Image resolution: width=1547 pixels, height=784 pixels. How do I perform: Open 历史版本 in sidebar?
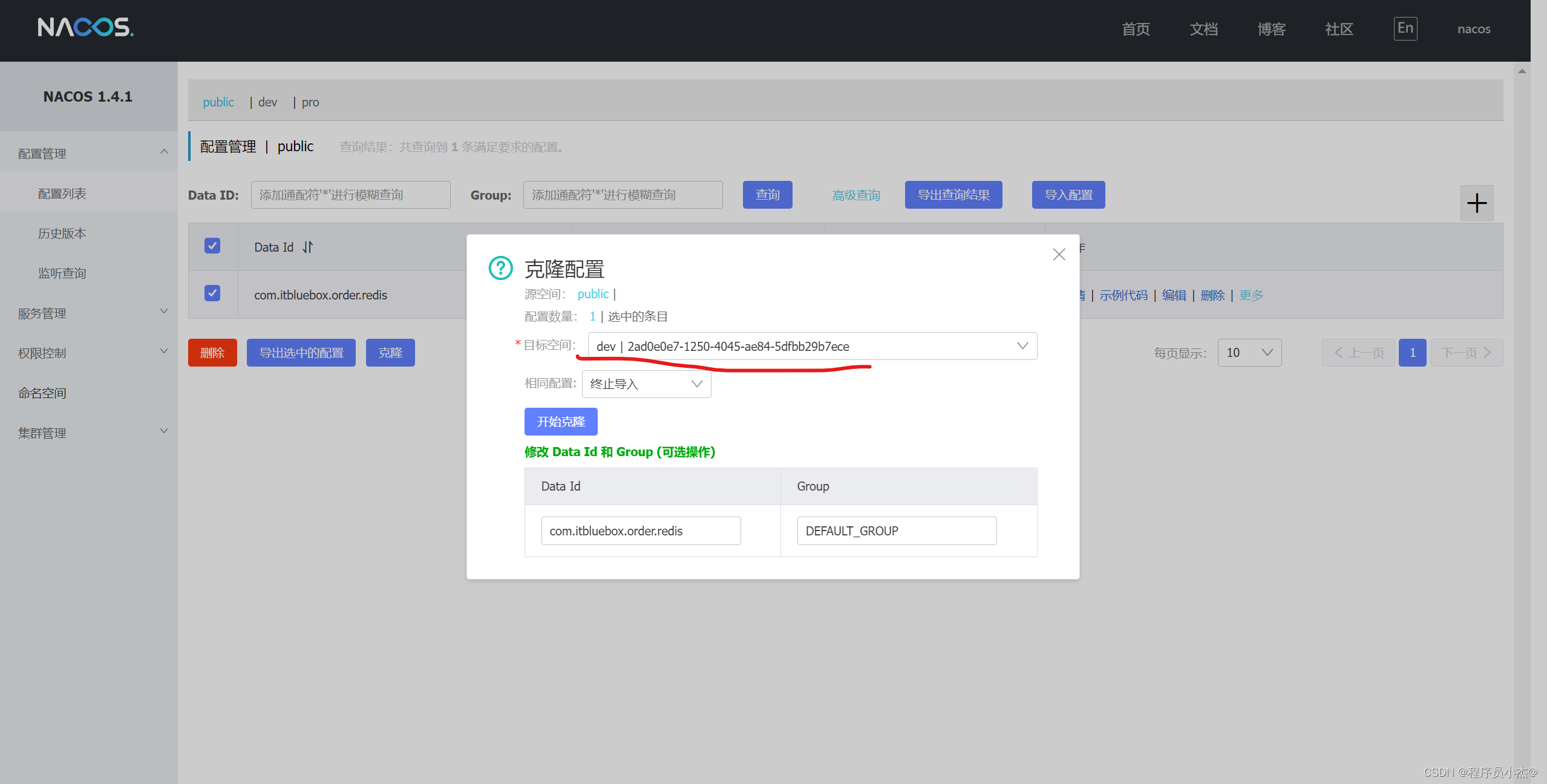62,234
